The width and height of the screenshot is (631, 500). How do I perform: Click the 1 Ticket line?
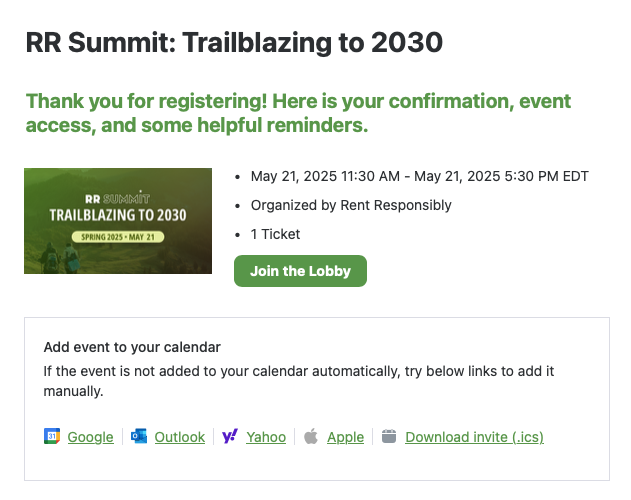pos(275,234)
